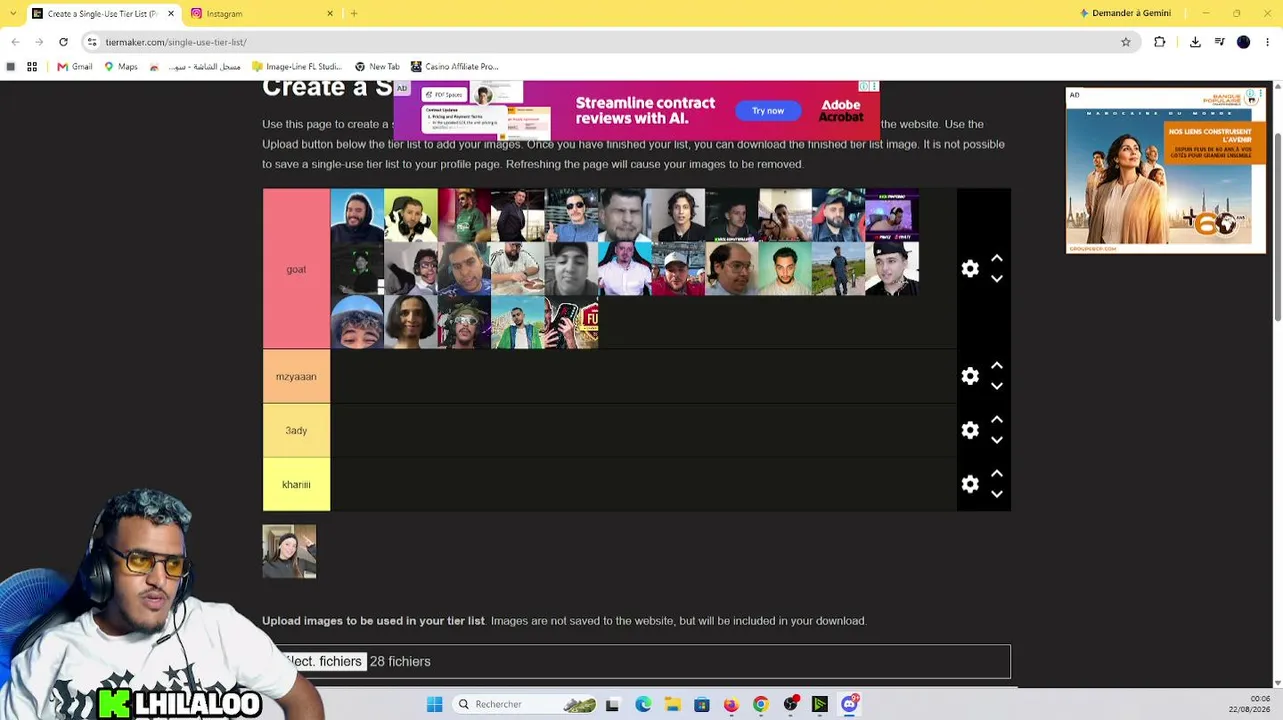Move the goat tier up
The width and height of the screenshot is (1283, 720).
tap(997, 258)
